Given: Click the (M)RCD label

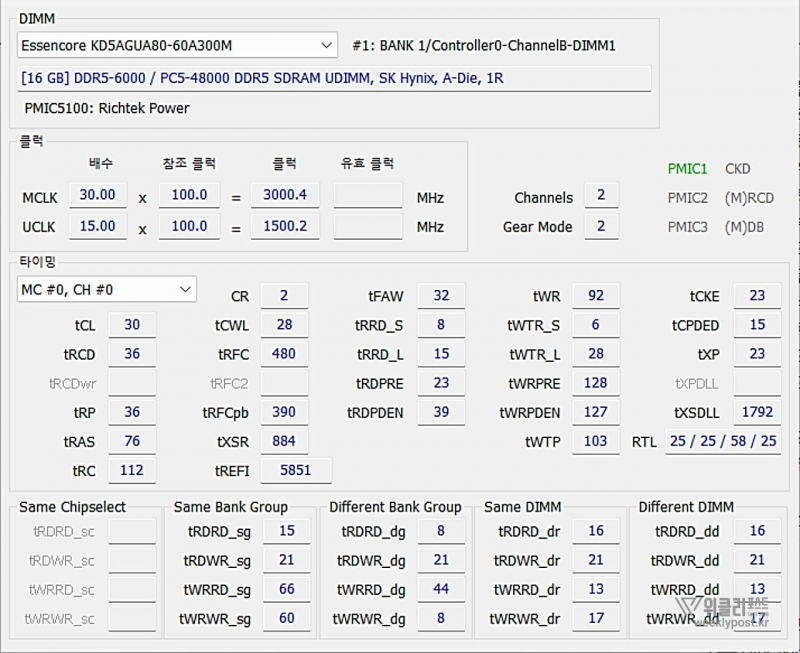Looking at the screenshot, I should pyautogui.click(x=749, y=198).
